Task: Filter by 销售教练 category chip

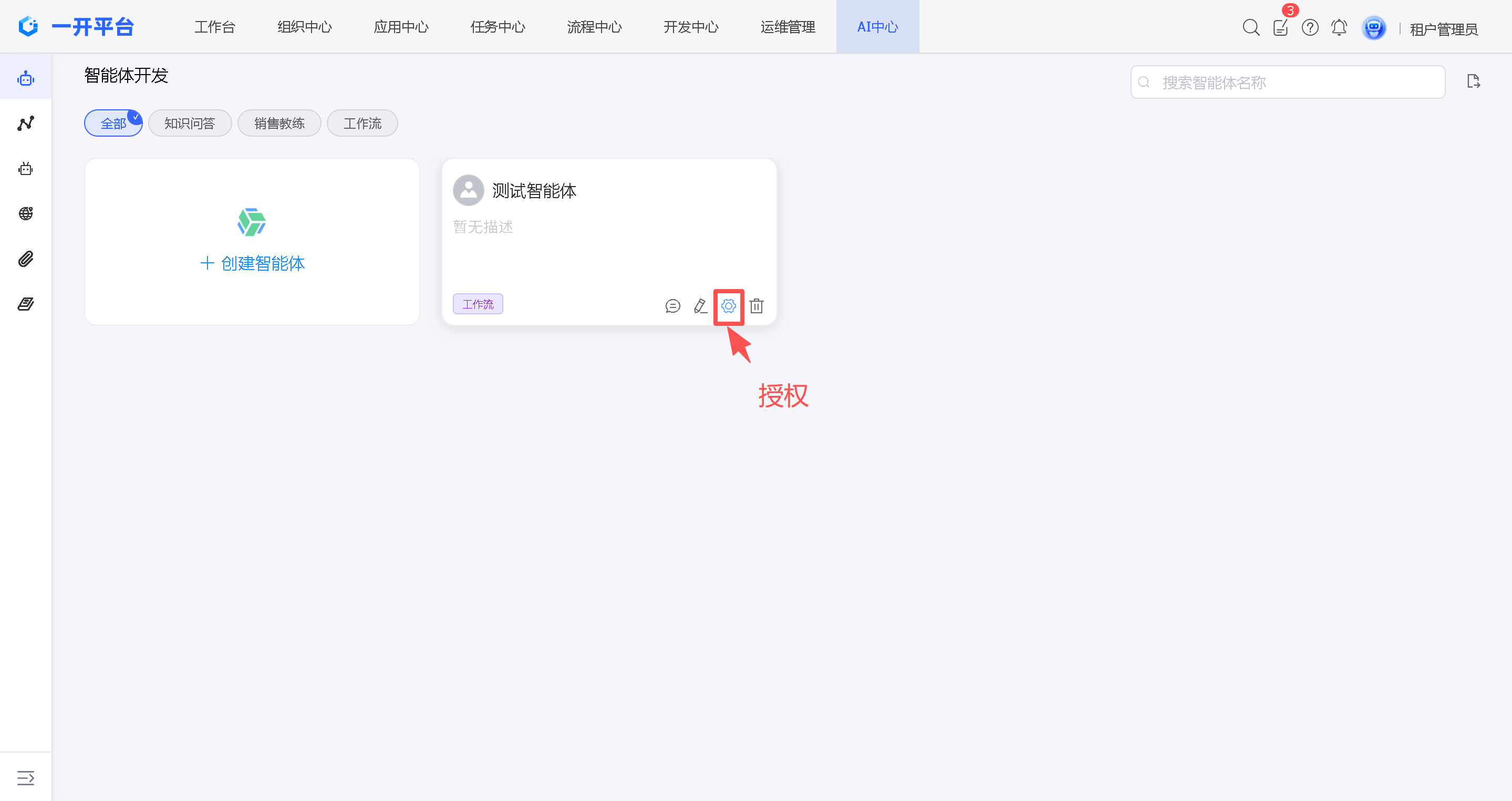Action: coord(279,124)
